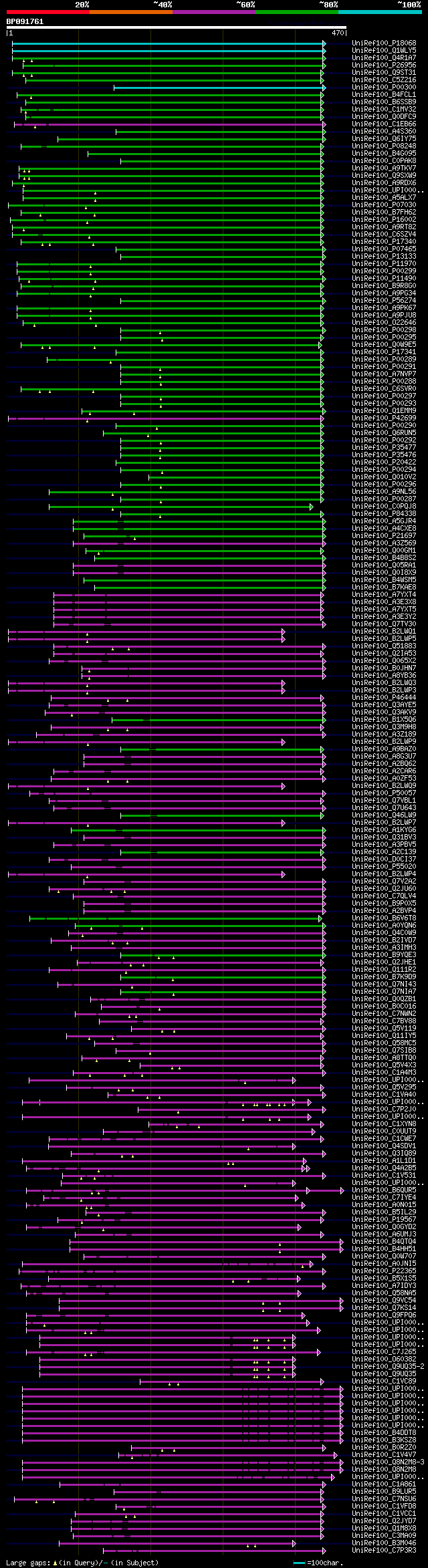Open hit UniRef100_B3M046

click(x=384, y=1543)
